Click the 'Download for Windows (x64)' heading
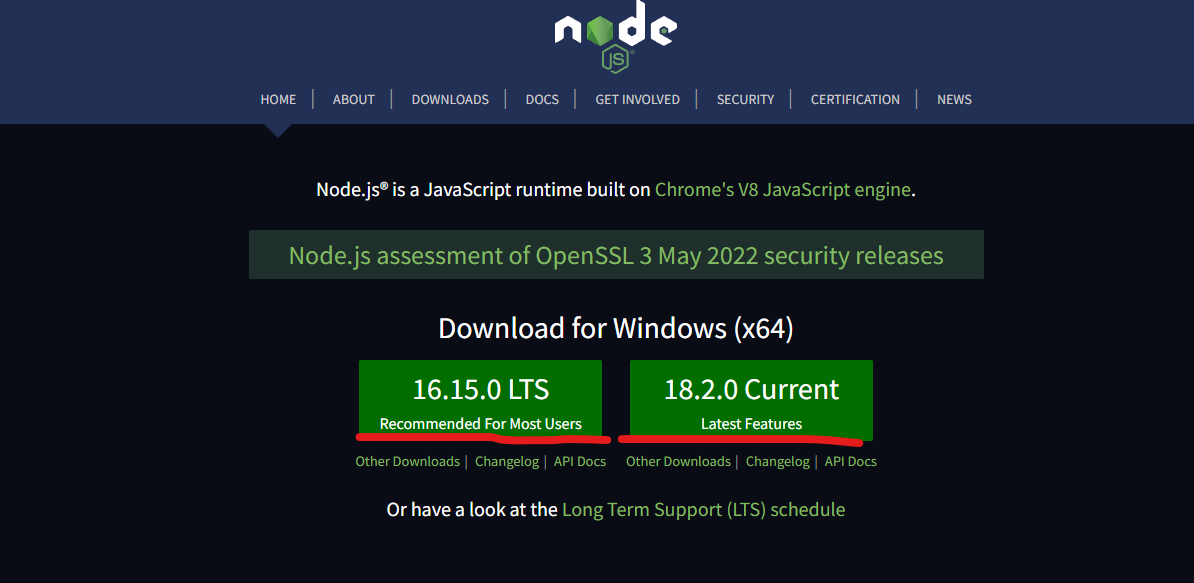1194x583 pixels. click(x=616, y=328)
